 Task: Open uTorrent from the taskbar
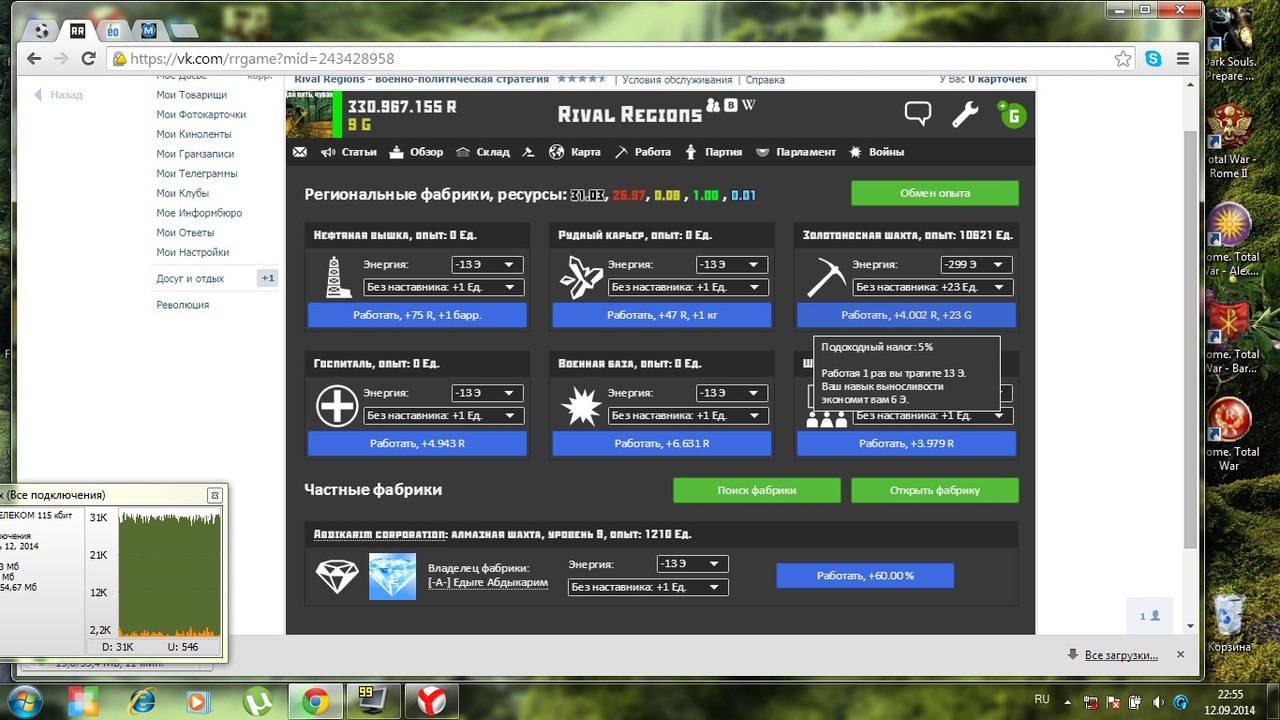click(258, 702)
